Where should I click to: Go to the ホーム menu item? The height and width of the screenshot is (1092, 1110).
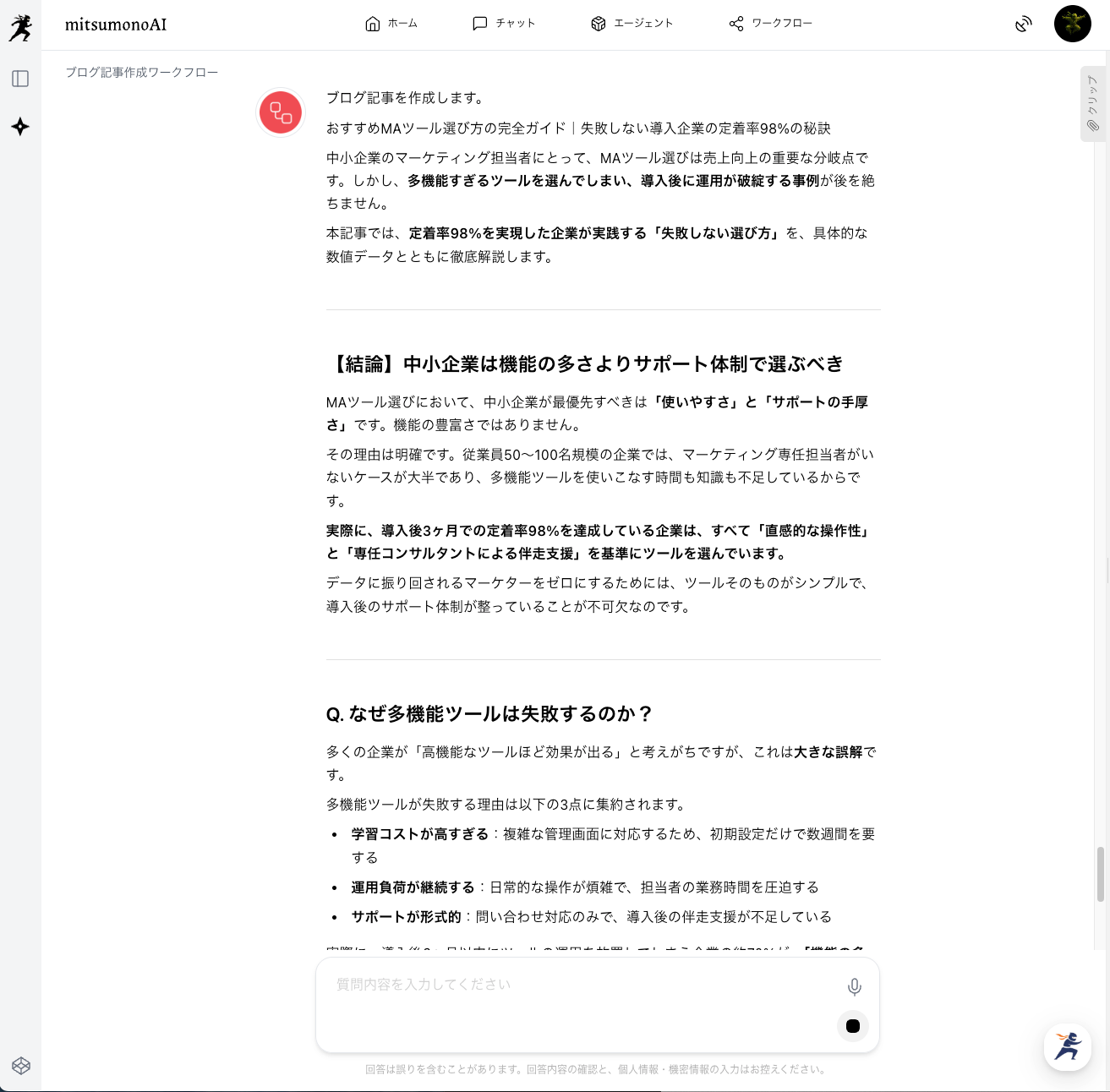[x=391, y=24]
